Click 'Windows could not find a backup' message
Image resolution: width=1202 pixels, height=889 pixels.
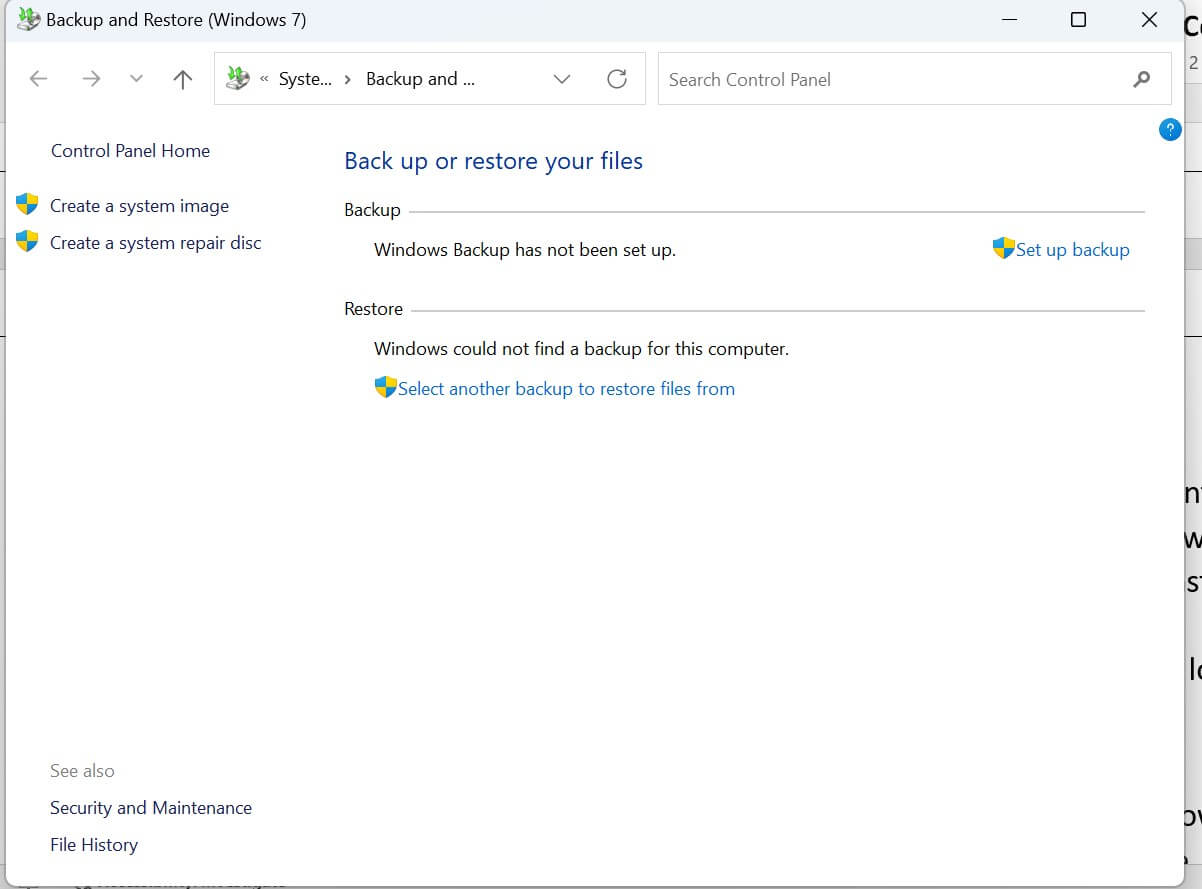[x=581, y=349]
